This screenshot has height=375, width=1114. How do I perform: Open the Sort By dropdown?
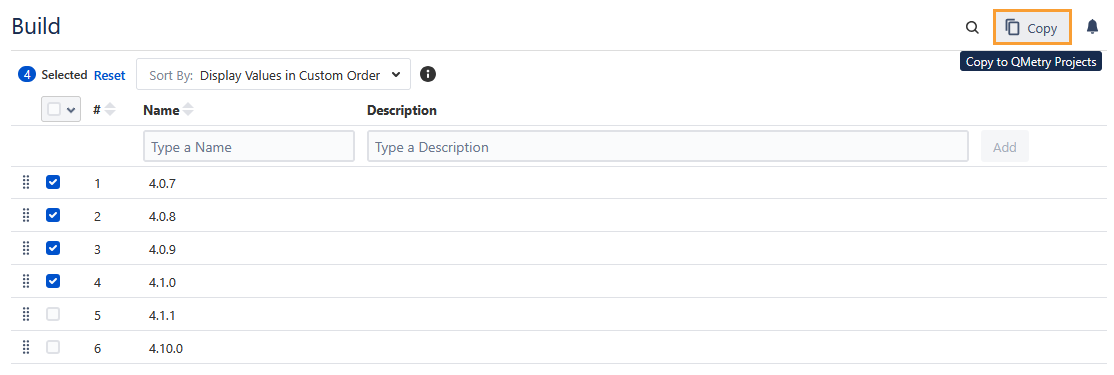[274, 75]
